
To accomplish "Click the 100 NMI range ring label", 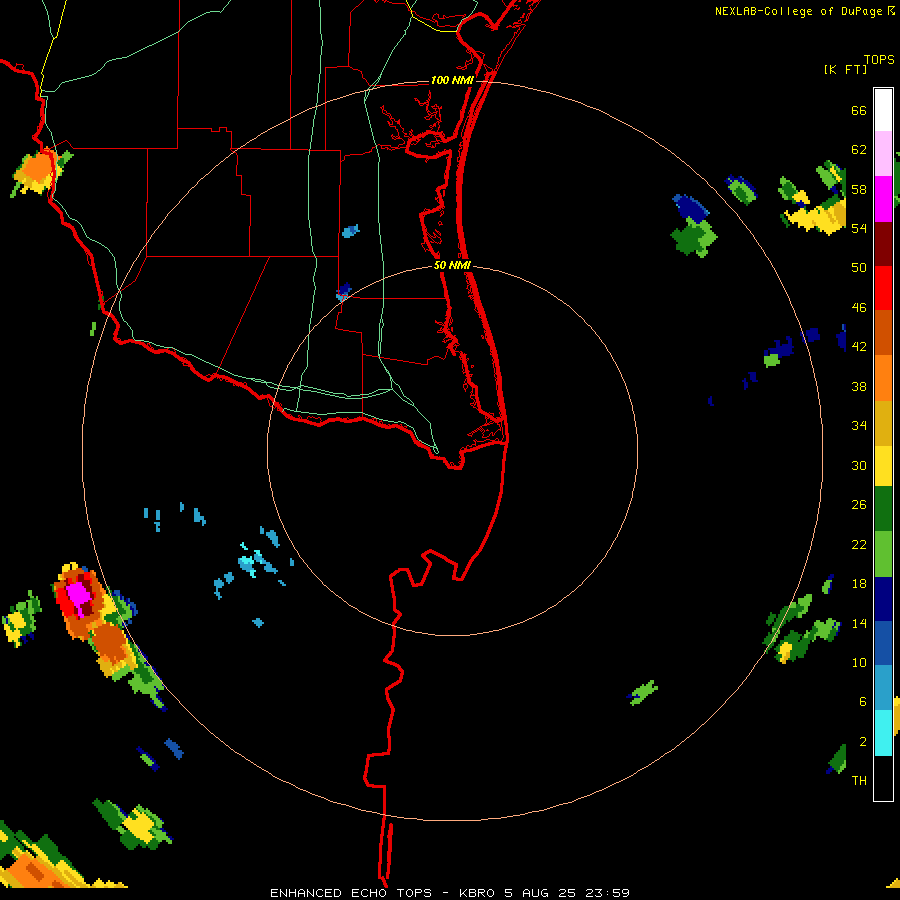I will point(452,81).
